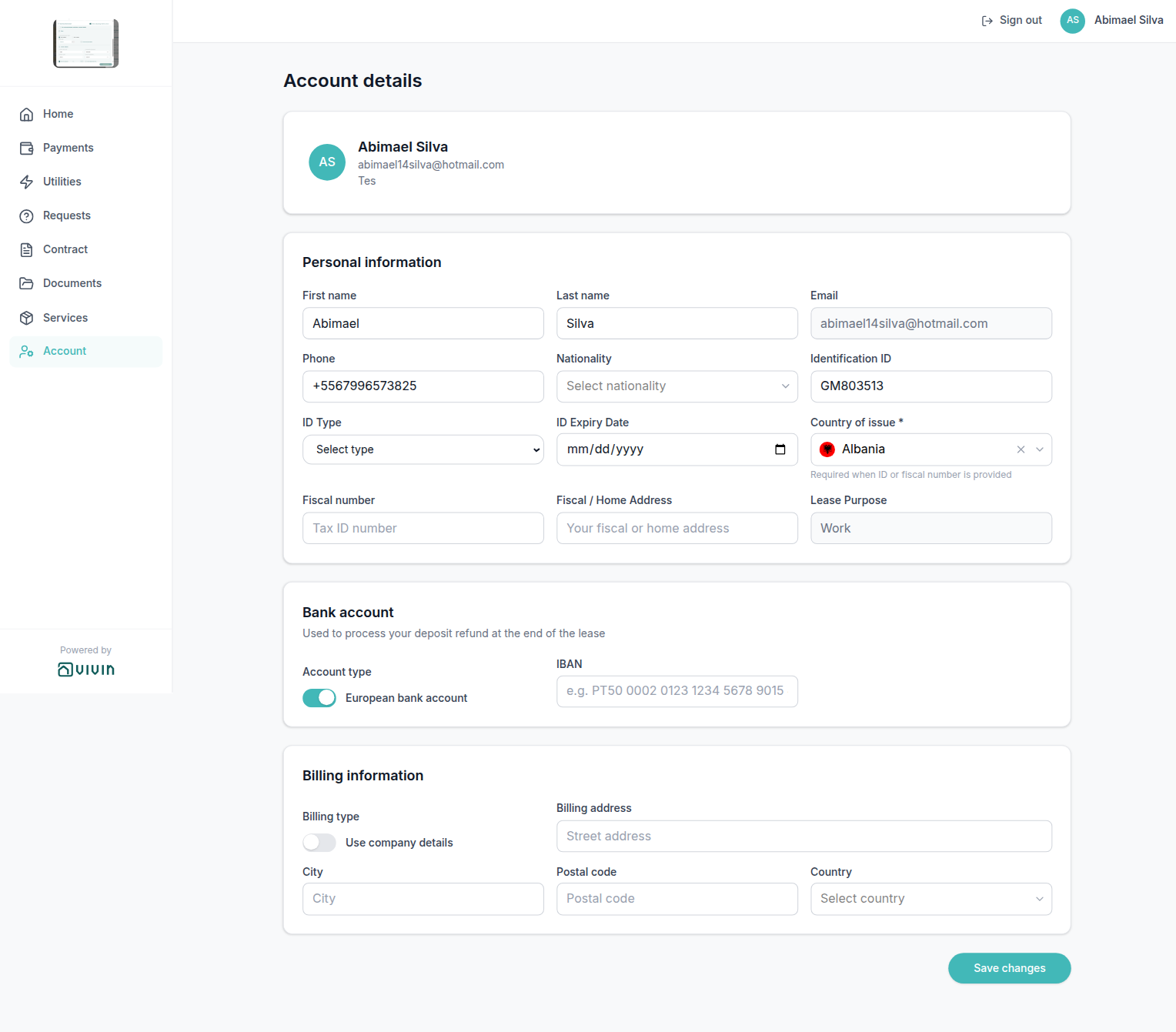Screen dimensions: 1176x1032
Task: Focus the Fiscal number Tax ID field
Action: 423,528
